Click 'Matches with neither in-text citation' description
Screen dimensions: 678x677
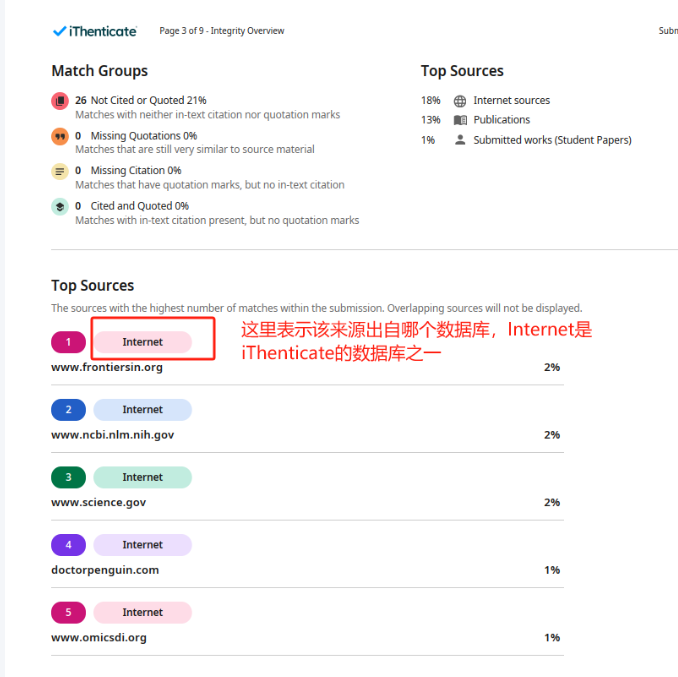point(208,115)
